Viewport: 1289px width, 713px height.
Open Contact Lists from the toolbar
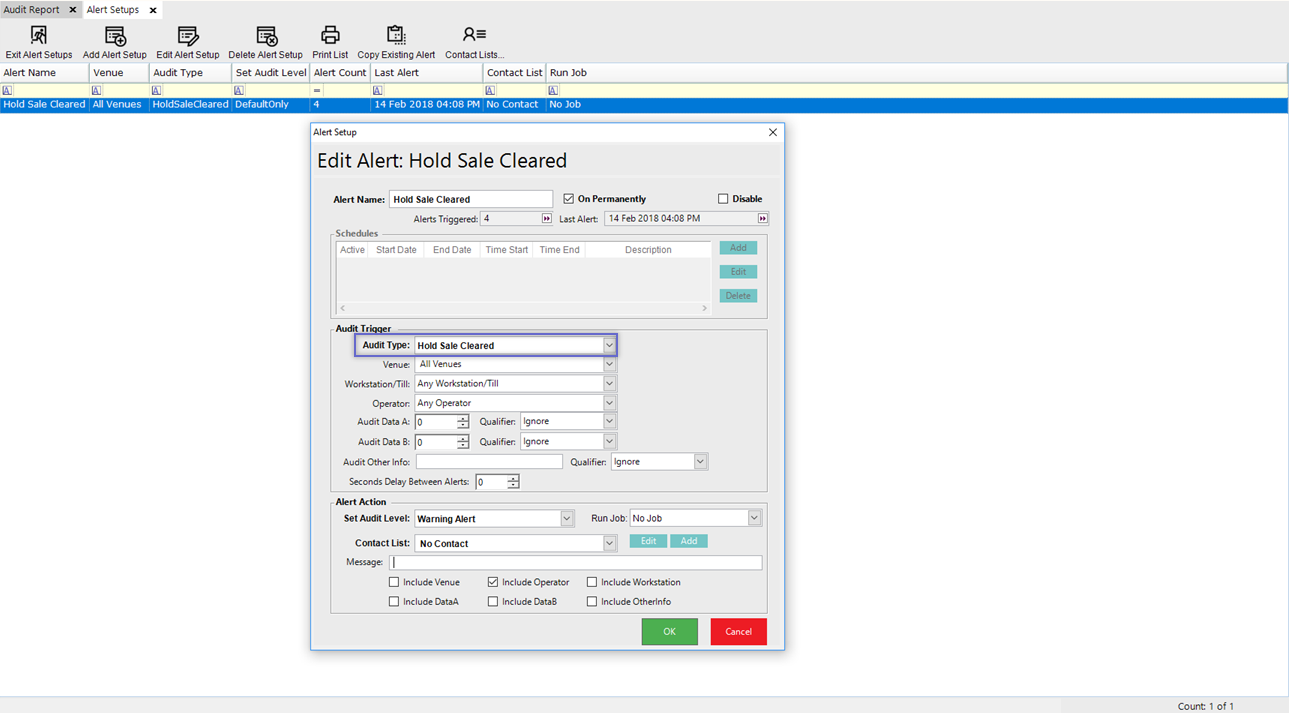pyautogui.click(x=474, y=36)
